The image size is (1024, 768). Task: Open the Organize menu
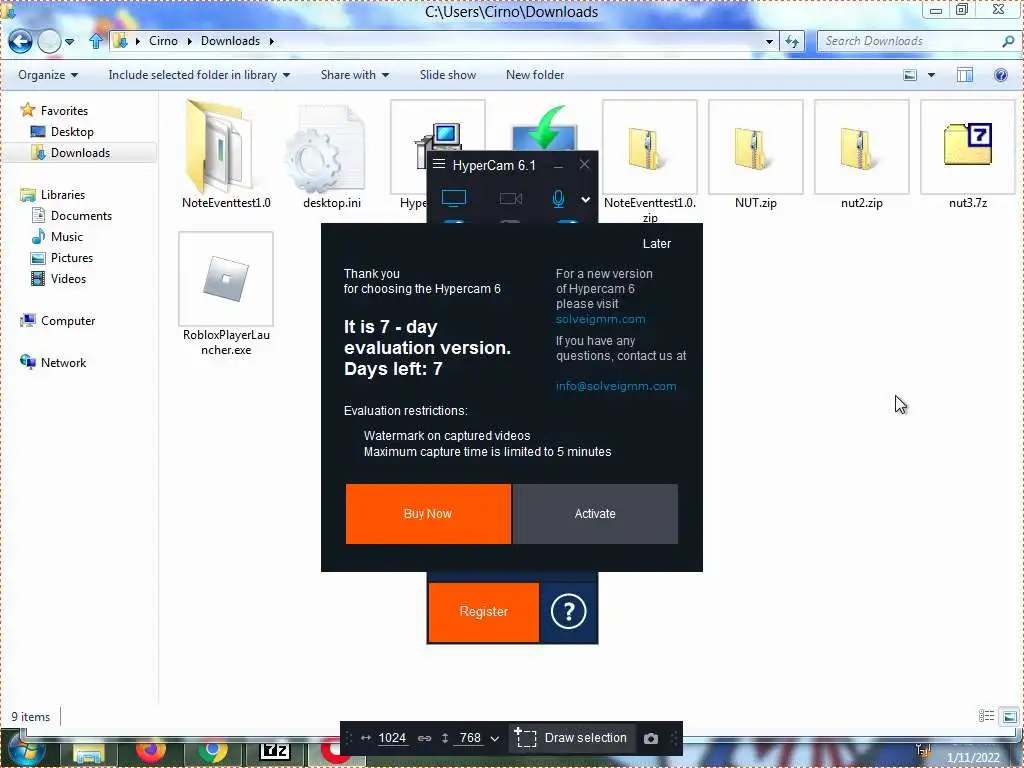48,75
